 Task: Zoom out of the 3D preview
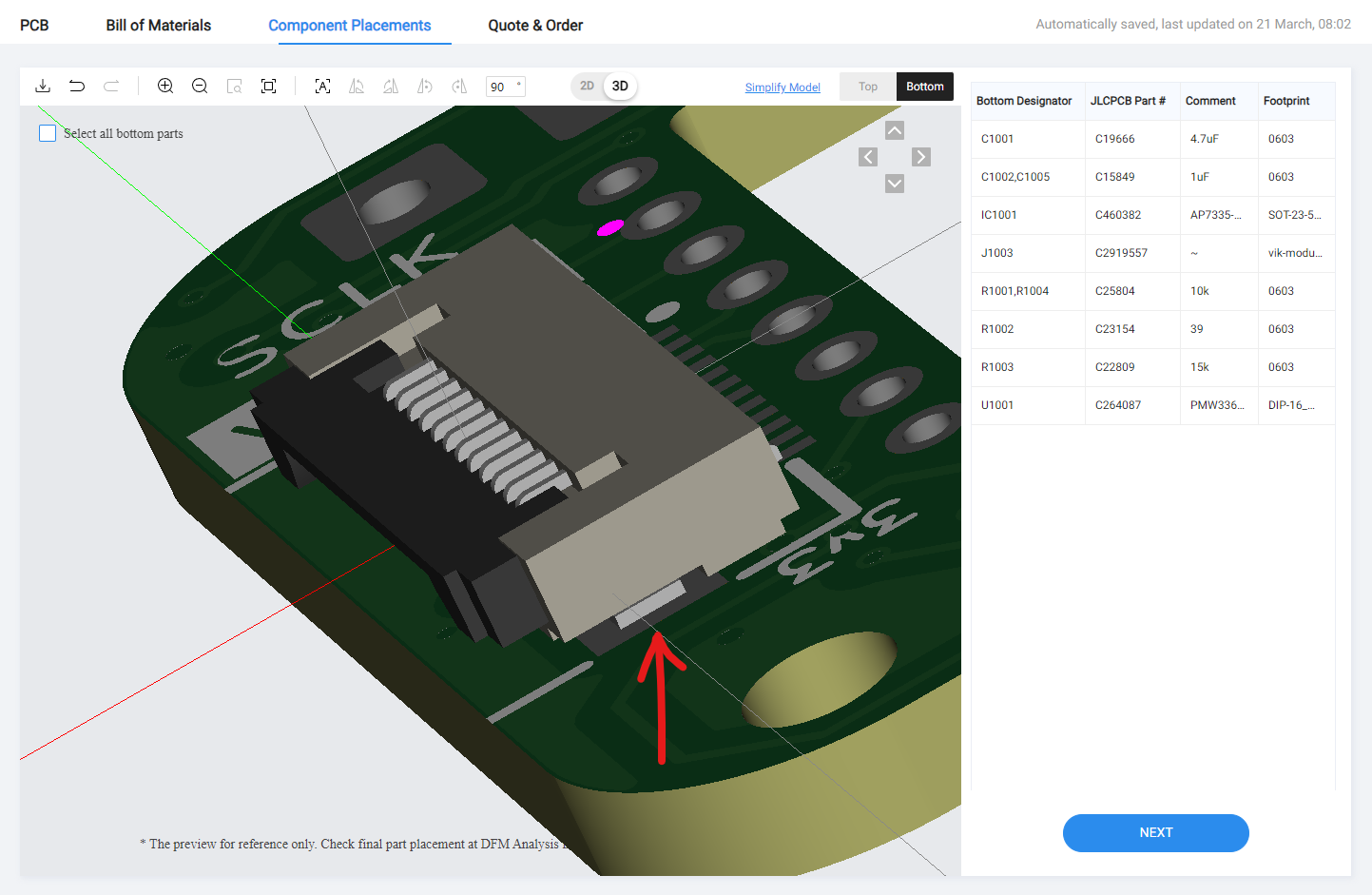coord(200,87)
